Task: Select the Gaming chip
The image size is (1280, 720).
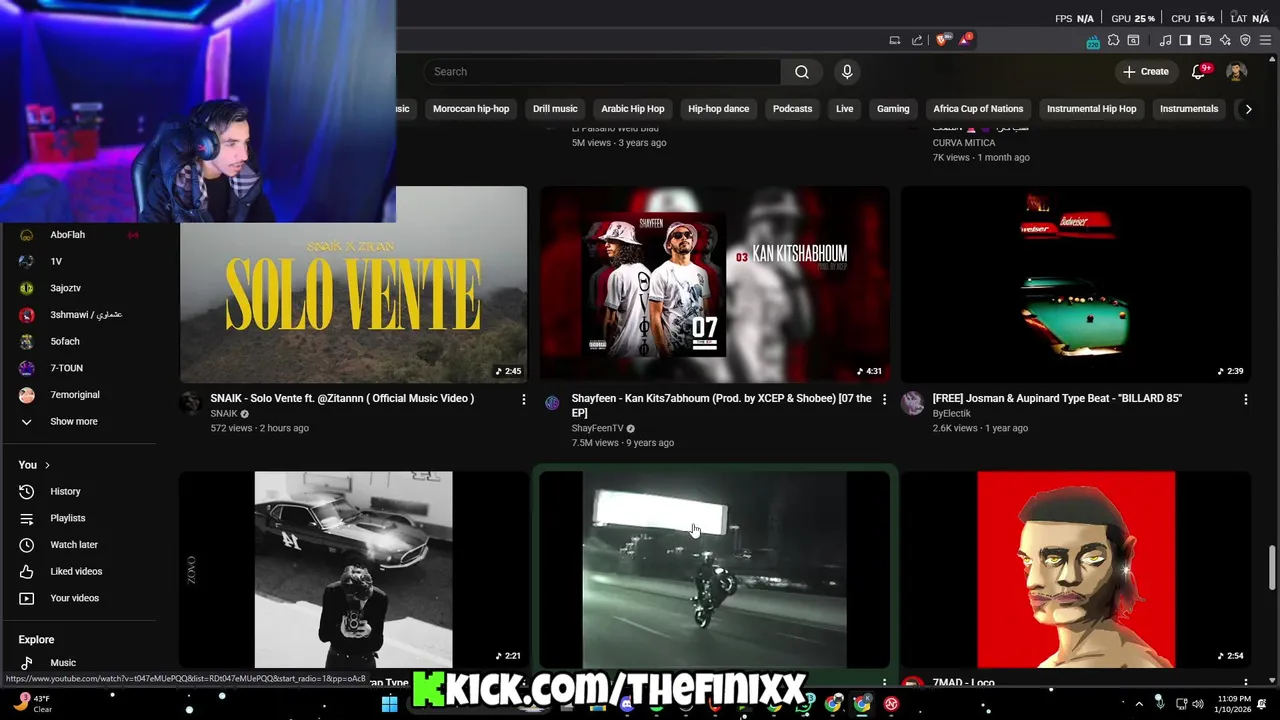Action: (893, 108)
